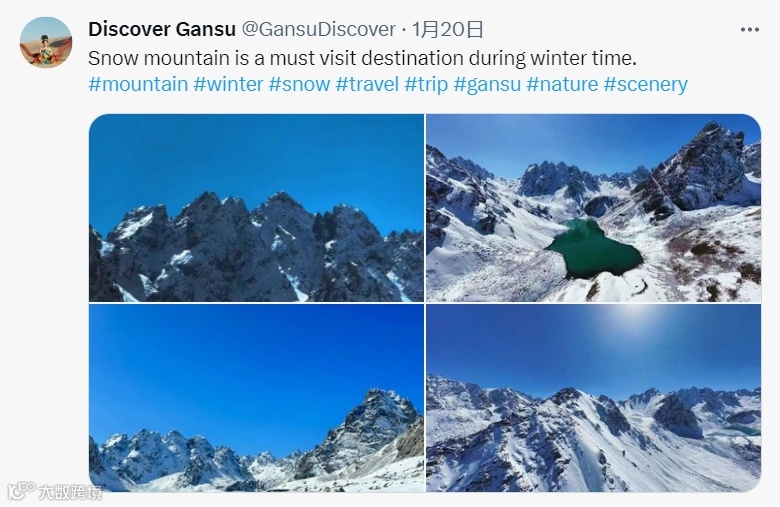Open the Discover Gansu account name
The width and height of the screenshot is (780, 507).
coord(162,29)
